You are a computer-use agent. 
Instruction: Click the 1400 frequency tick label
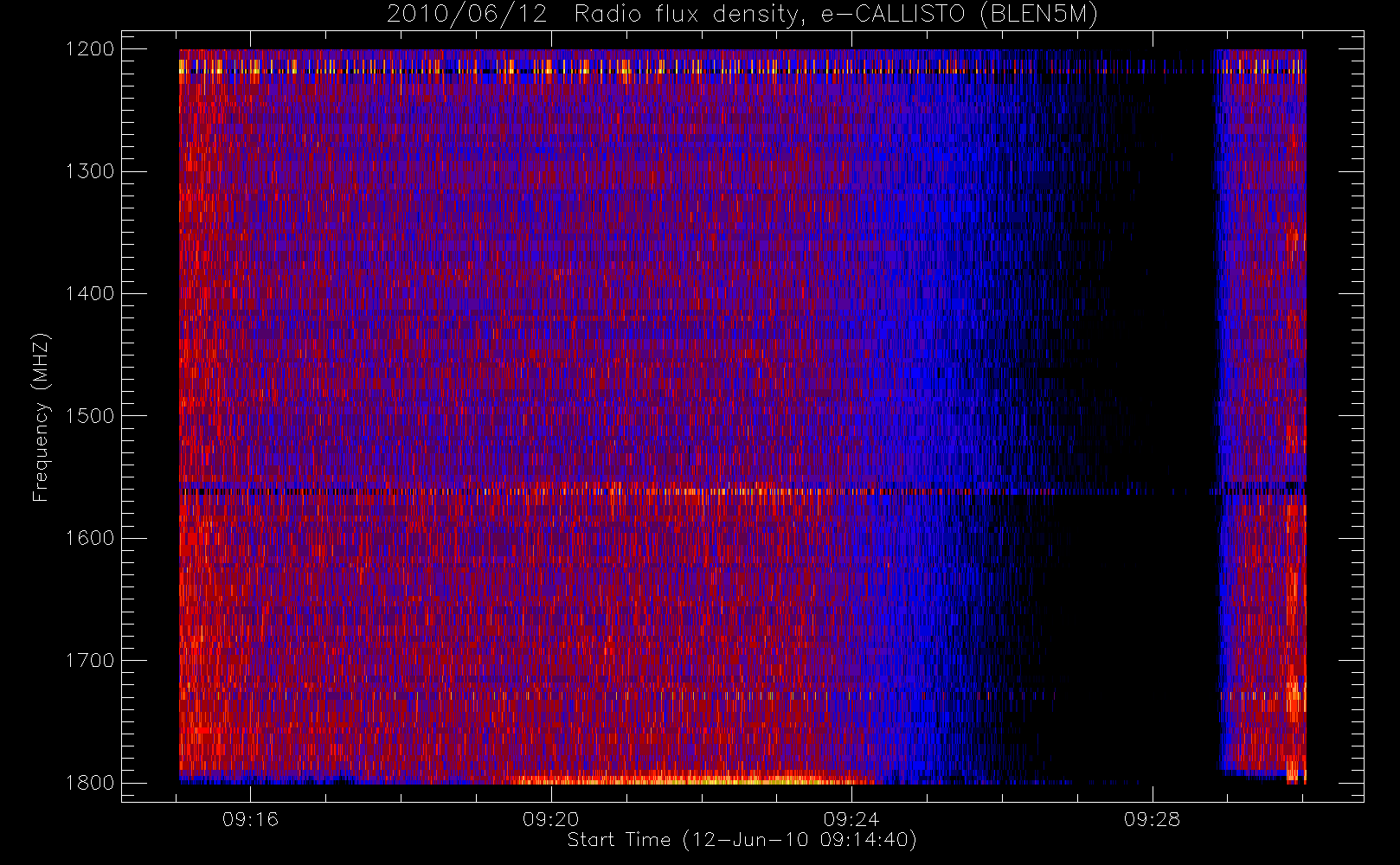[90, 294]
